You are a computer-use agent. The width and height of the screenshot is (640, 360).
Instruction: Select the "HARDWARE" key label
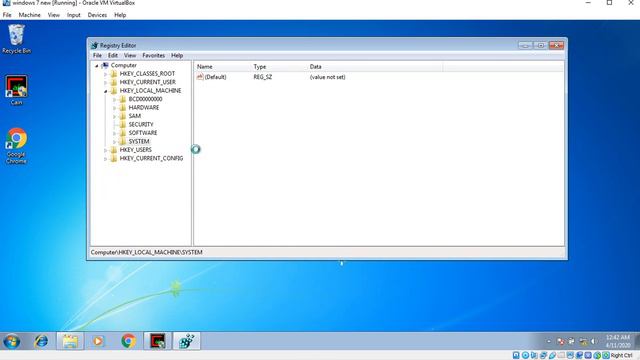pyautogui.click(x=144, y=108)
